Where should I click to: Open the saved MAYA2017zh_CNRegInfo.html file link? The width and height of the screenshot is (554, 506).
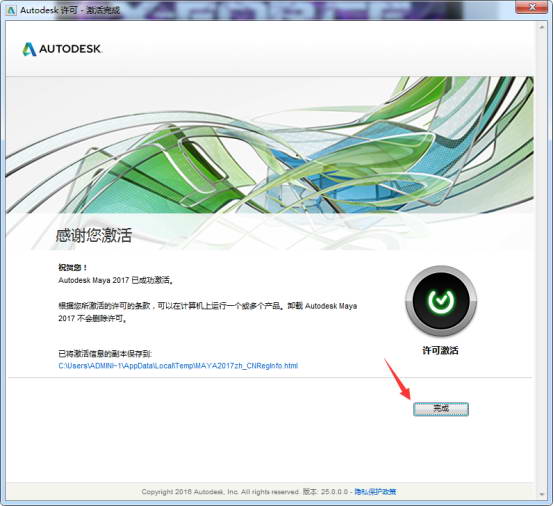178,365
